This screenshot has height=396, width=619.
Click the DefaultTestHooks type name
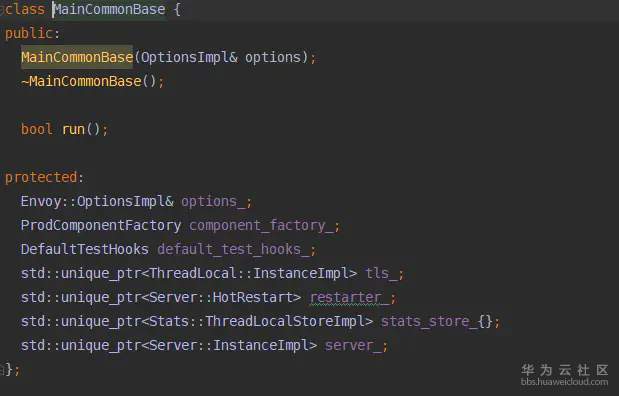(x=85, y=250)
